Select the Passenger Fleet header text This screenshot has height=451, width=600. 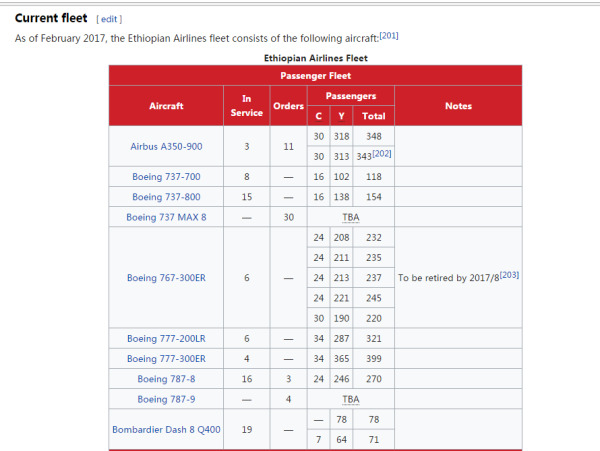316,76
